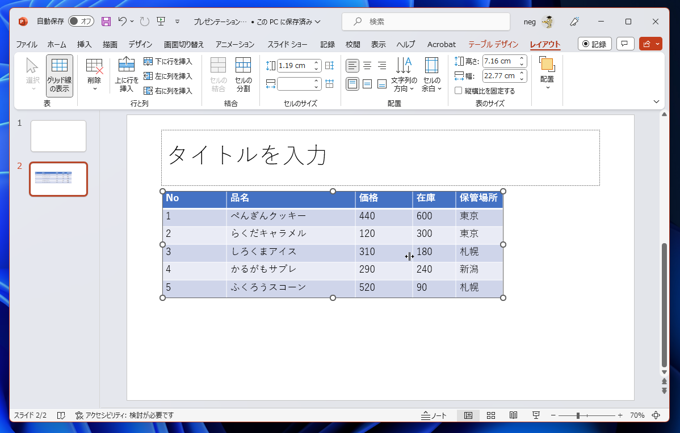Click zoom percentage 70%
Viewport: 680px width, 433px height.
637,415
